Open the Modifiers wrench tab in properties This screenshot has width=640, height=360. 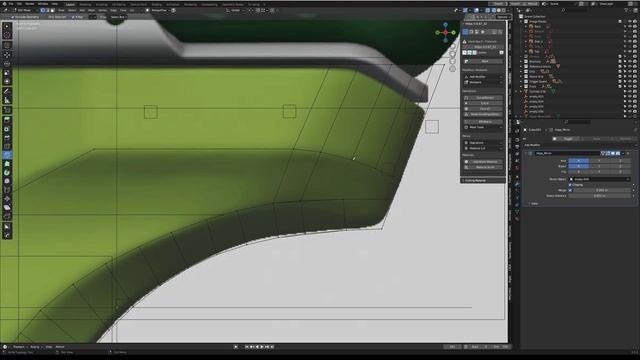(517, 184)
